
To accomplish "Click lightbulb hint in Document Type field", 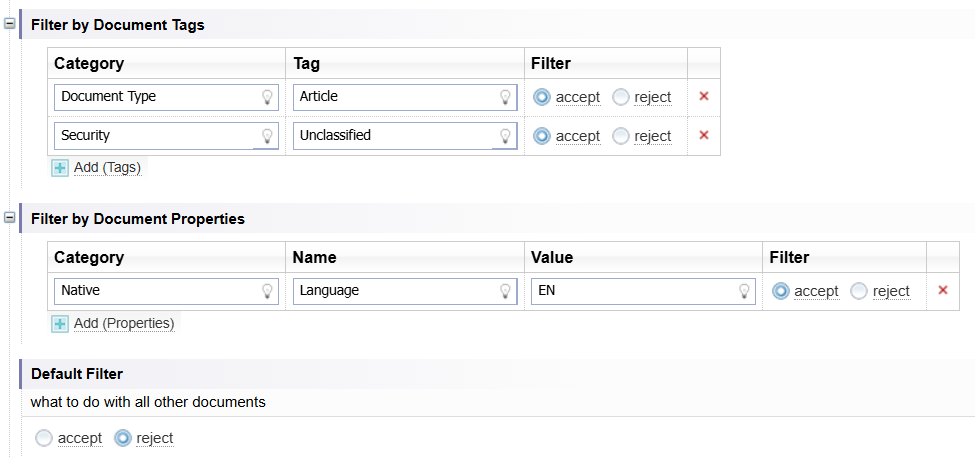I will pos(267,97).
